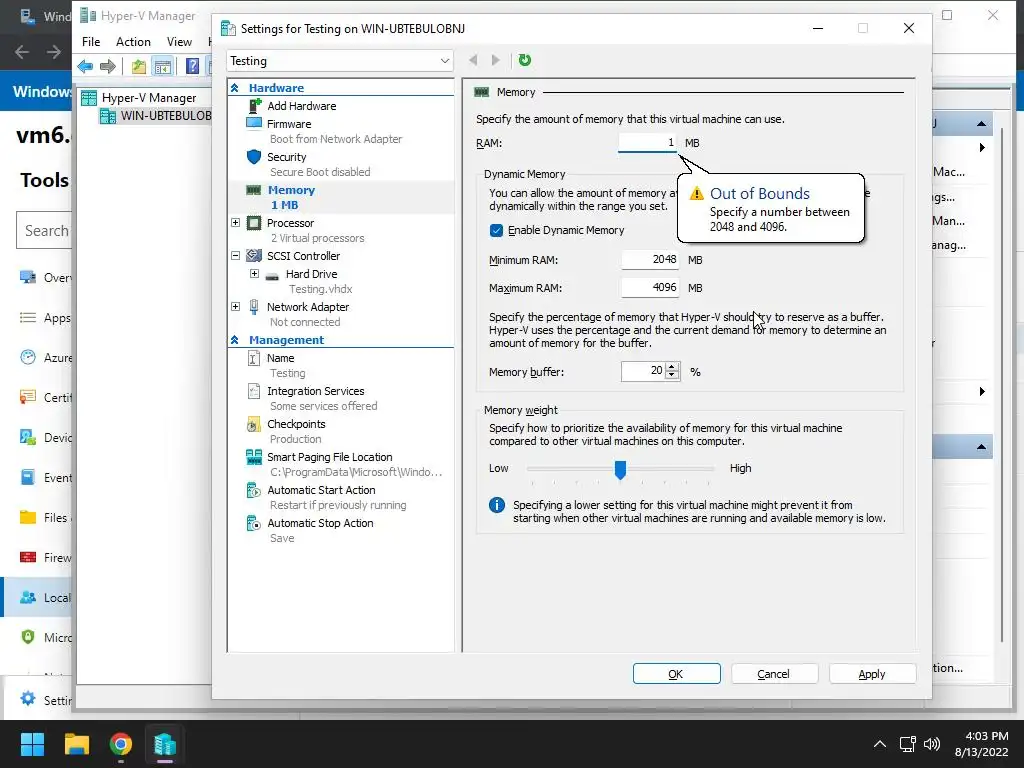
Task: Expand the Processor tree node
Action: coord(236,223)
